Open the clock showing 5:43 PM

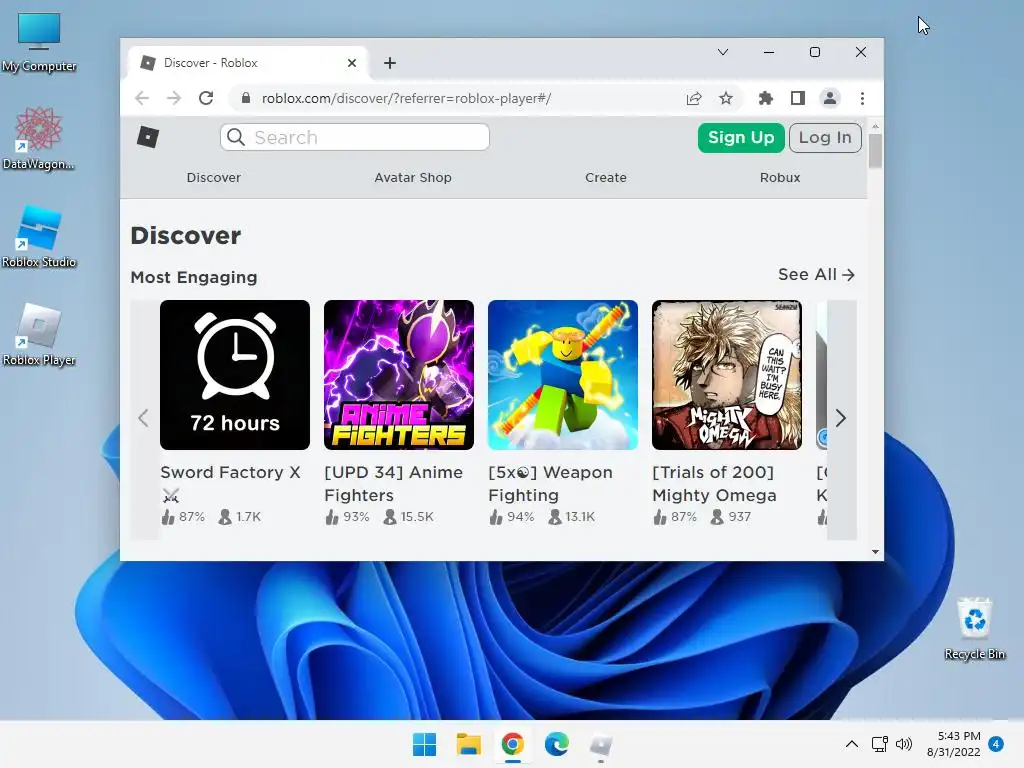(x=953, y=744)
